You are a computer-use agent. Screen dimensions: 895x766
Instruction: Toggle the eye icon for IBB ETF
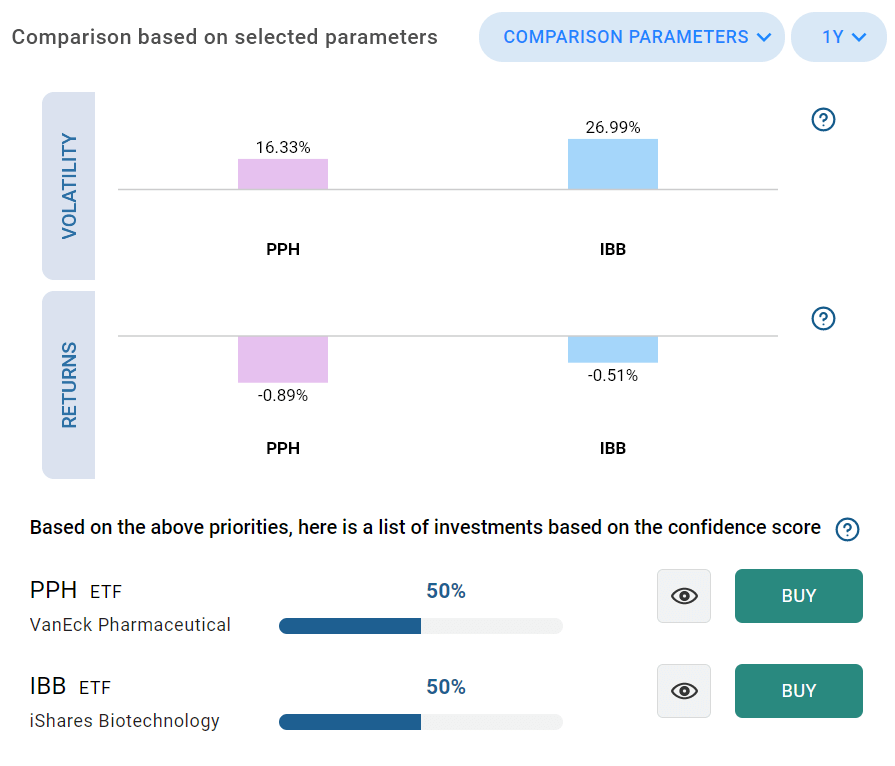[684, 691]
